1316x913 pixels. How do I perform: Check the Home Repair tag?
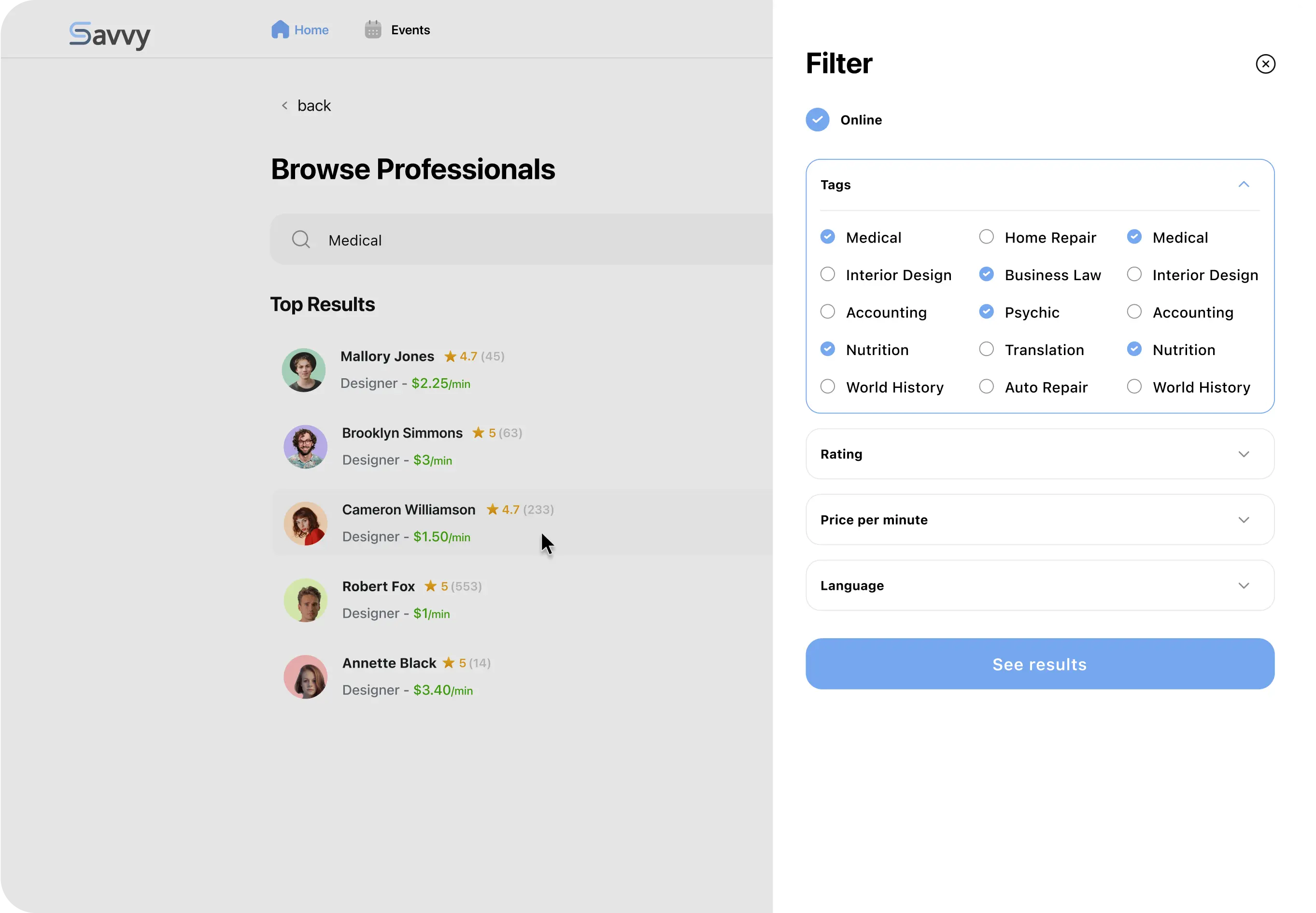[986, 237]
